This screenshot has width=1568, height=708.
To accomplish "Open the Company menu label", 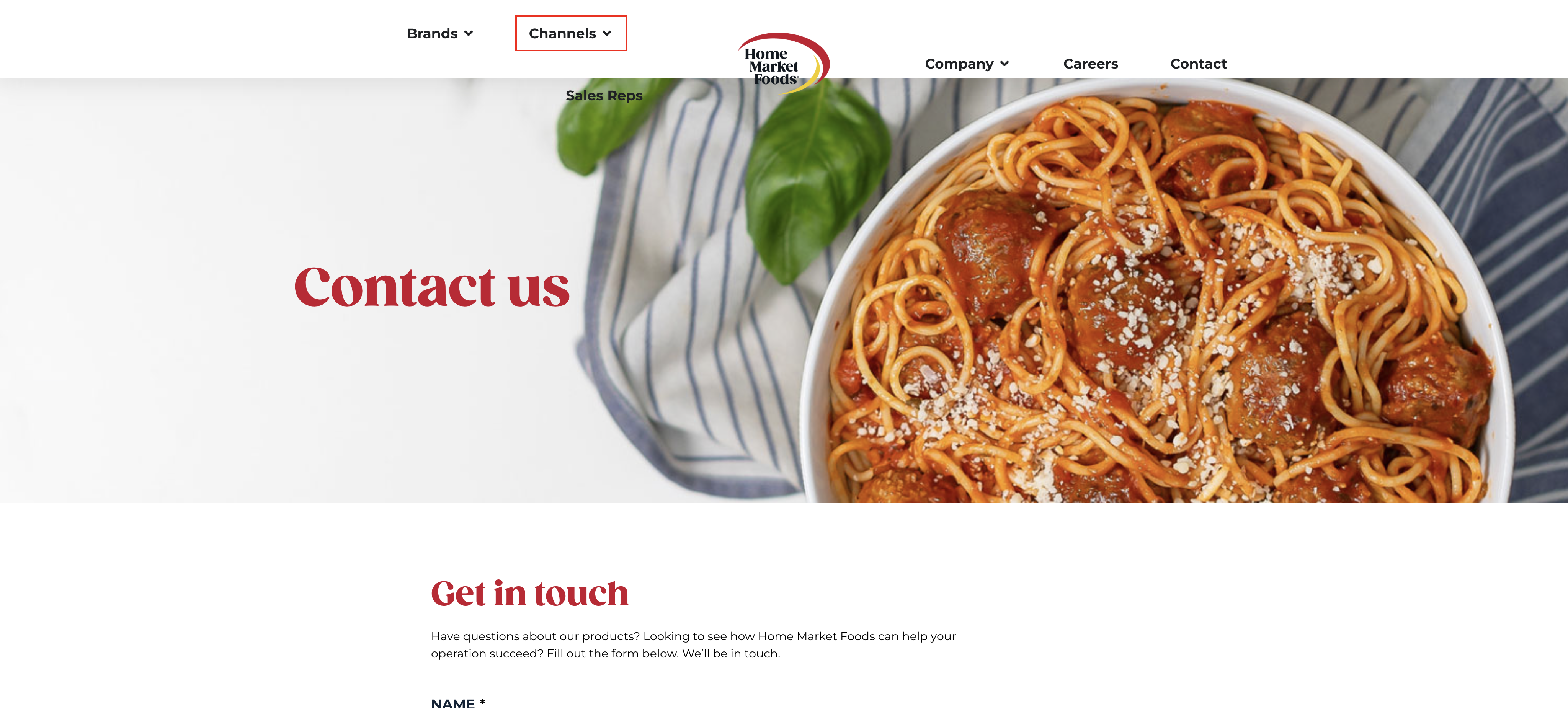I will click(959, 64).
